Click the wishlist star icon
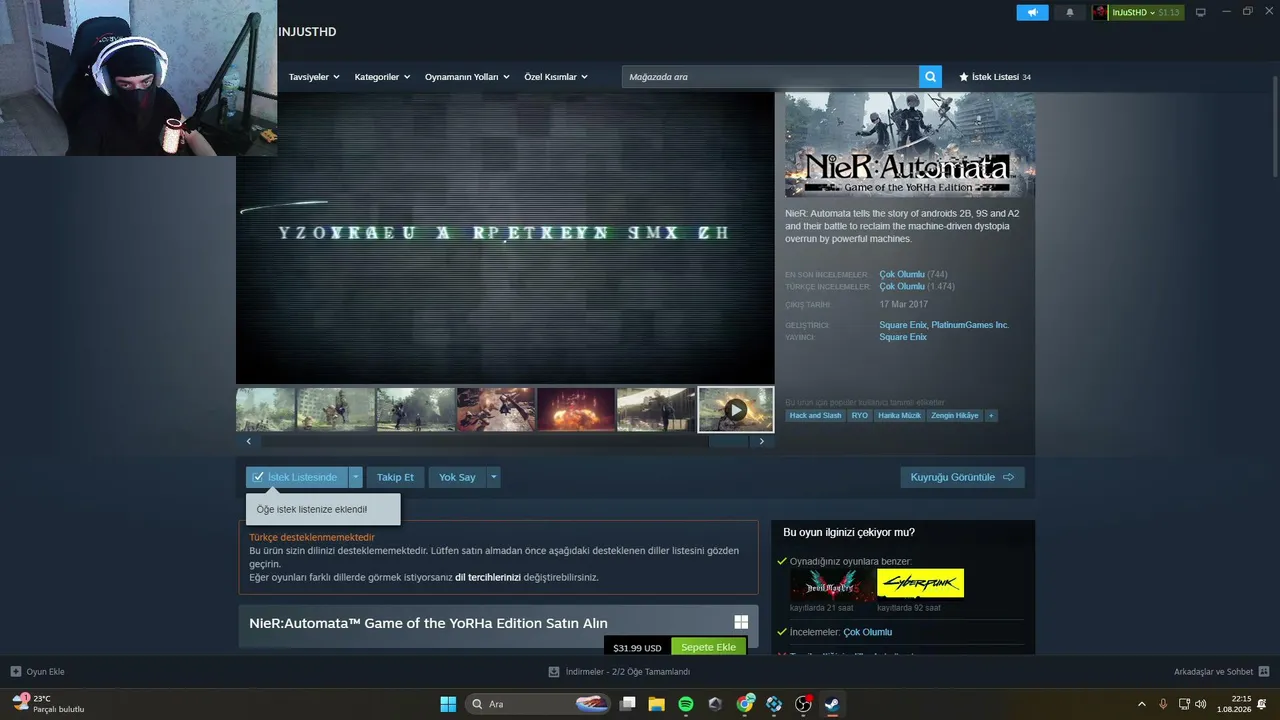The width and height of the screenshot is (1280, 720). 964,77
